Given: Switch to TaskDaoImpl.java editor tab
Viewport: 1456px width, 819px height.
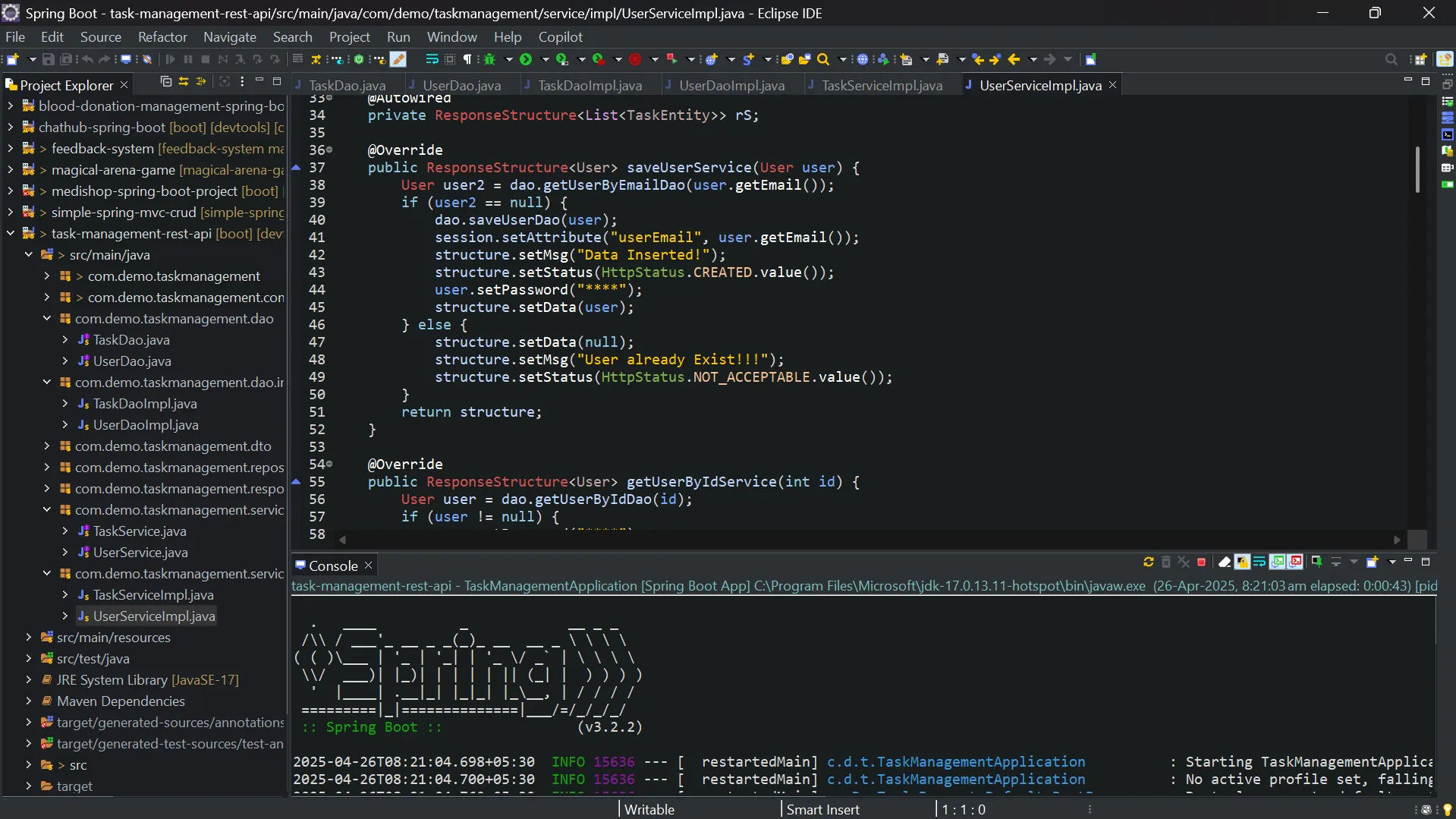Looking at the screenshot, I should (x=590, y=86).
